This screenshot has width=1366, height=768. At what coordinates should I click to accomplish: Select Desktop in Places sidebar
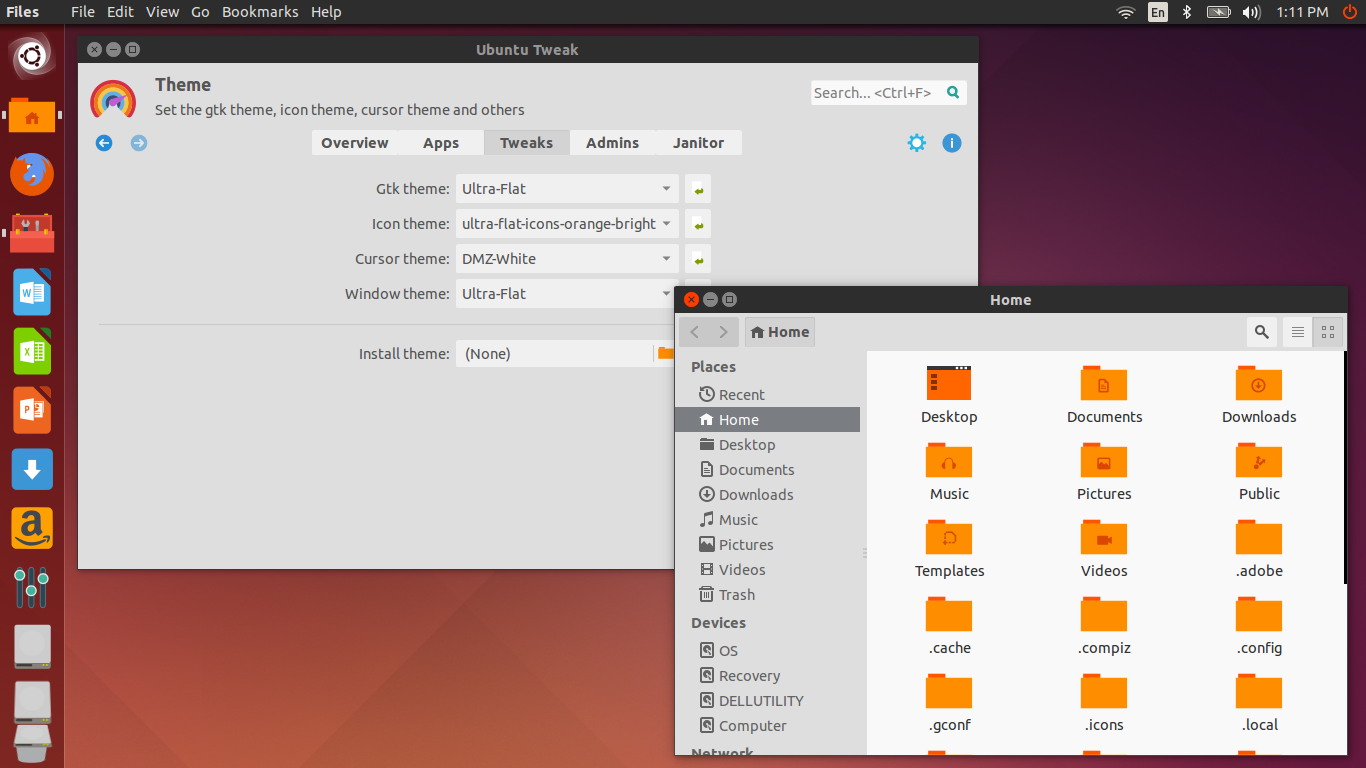[767, 445]
